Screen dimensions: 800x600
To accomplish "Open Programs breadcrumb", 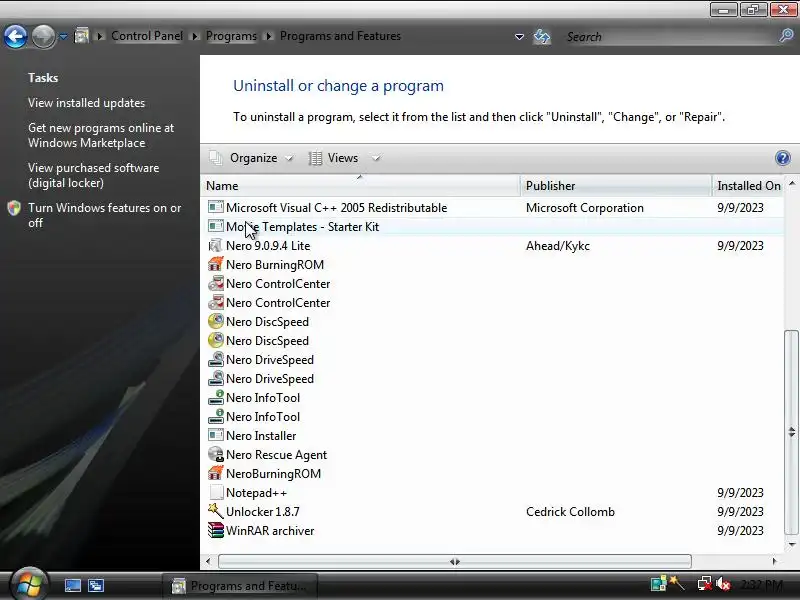I will click(x=231, y=36).
